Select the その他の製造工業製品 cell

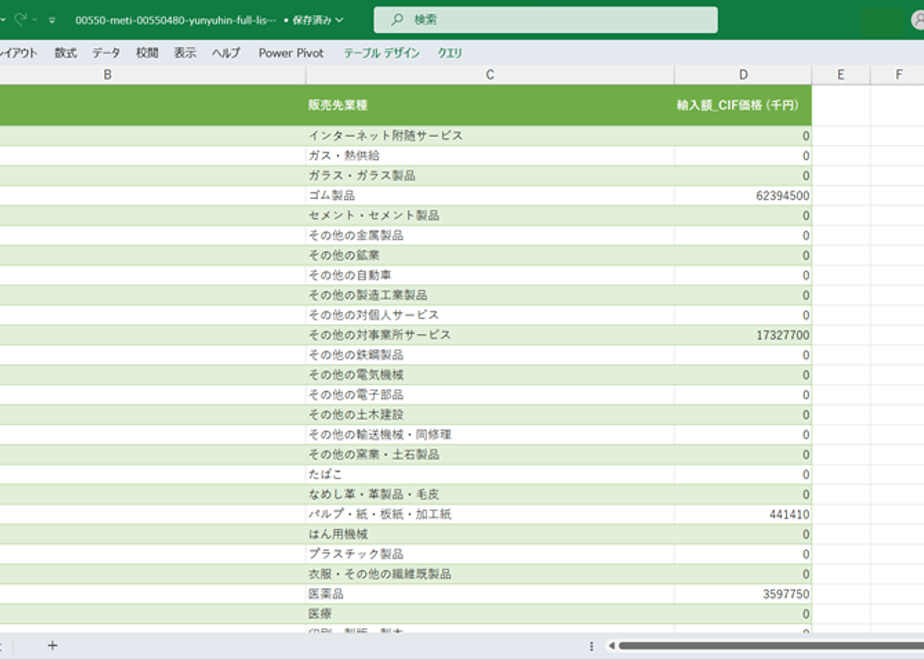coord(490,295)
